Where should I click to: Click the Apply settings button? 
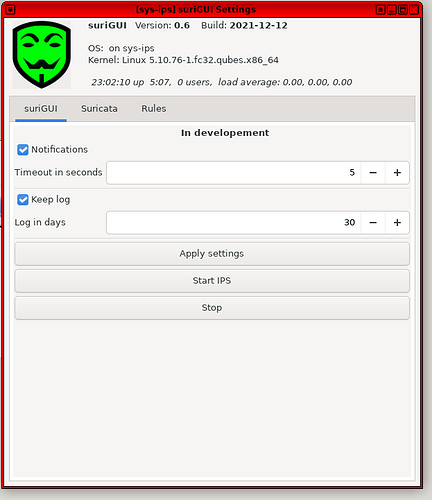click(212, 254)
